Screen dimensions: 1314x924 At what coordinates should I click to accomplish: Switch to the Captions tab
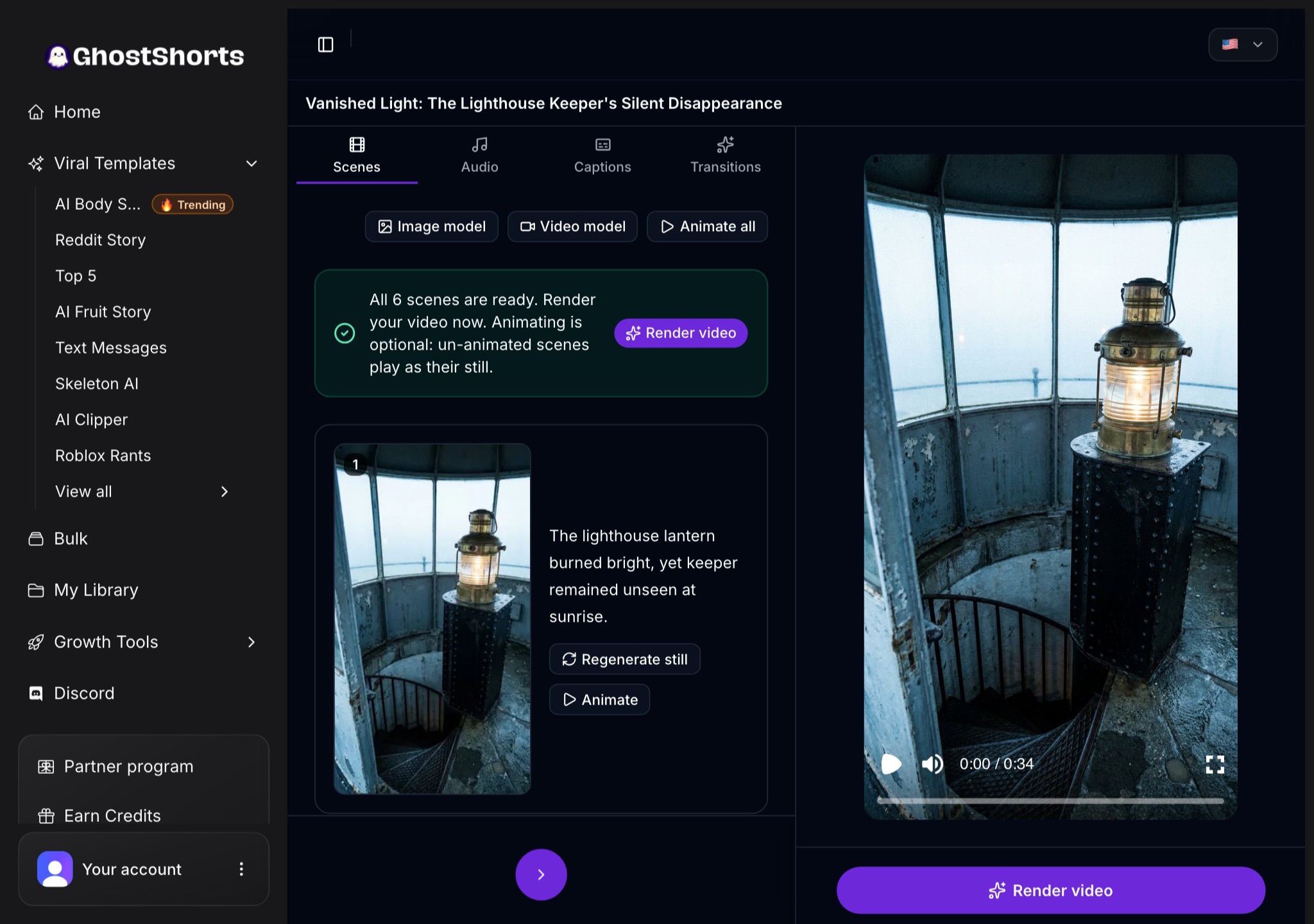coord(602,156)
